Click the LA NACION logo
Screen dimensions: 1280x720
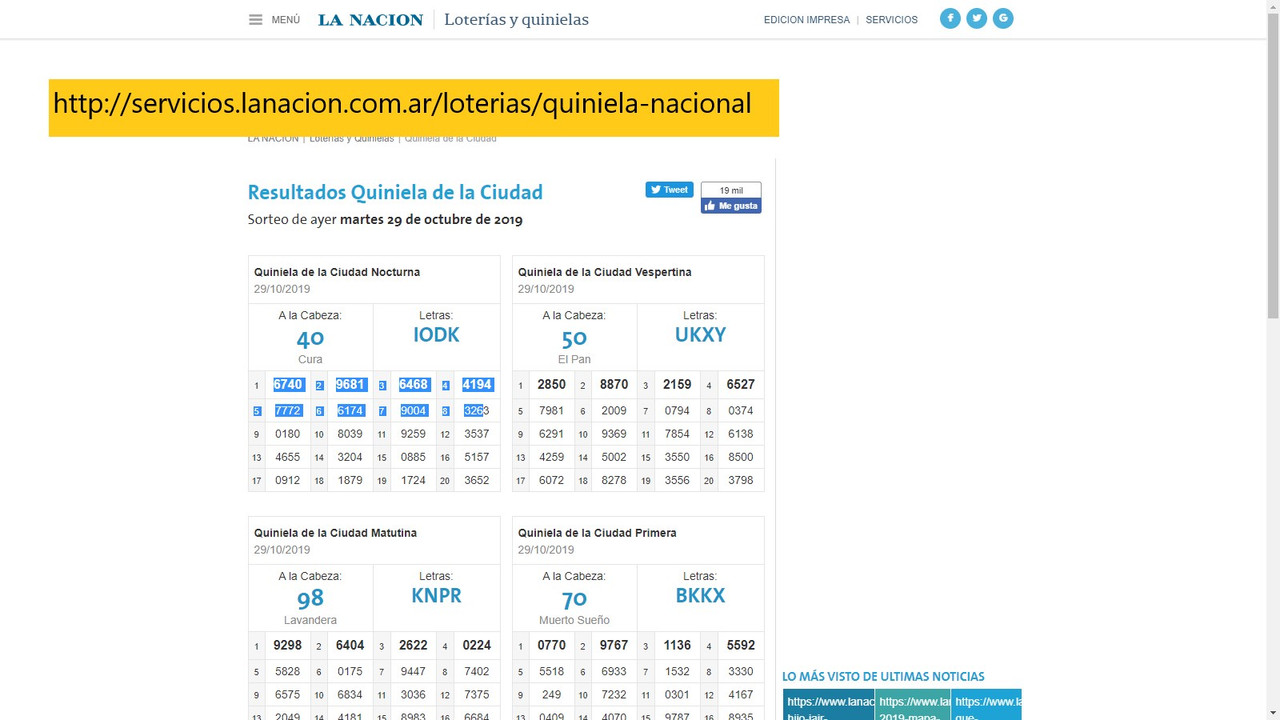point(370,20)
